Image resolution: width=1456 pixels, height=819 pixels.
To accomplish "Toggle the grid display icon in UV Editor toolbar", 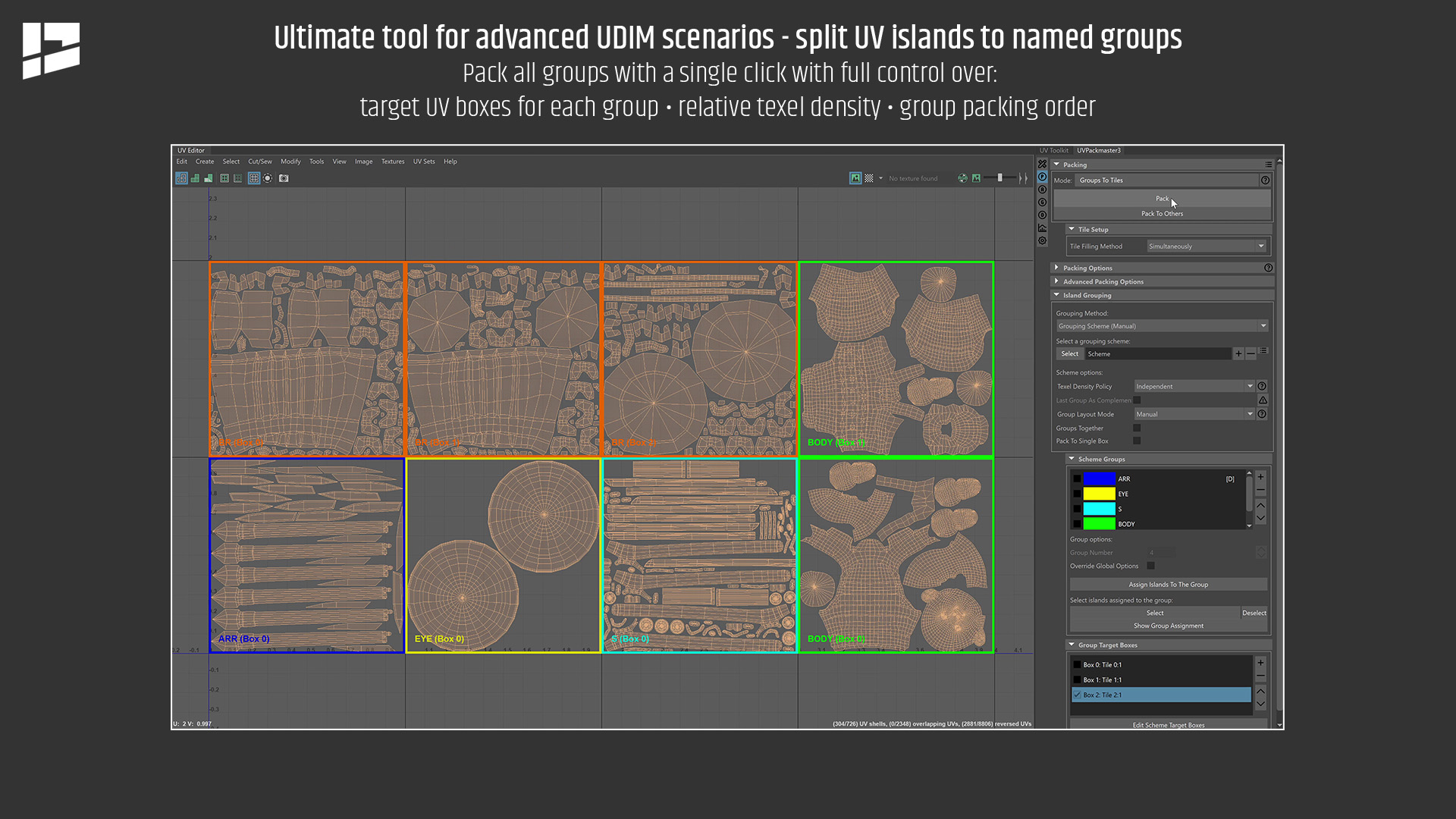I will tap(254, 178).
